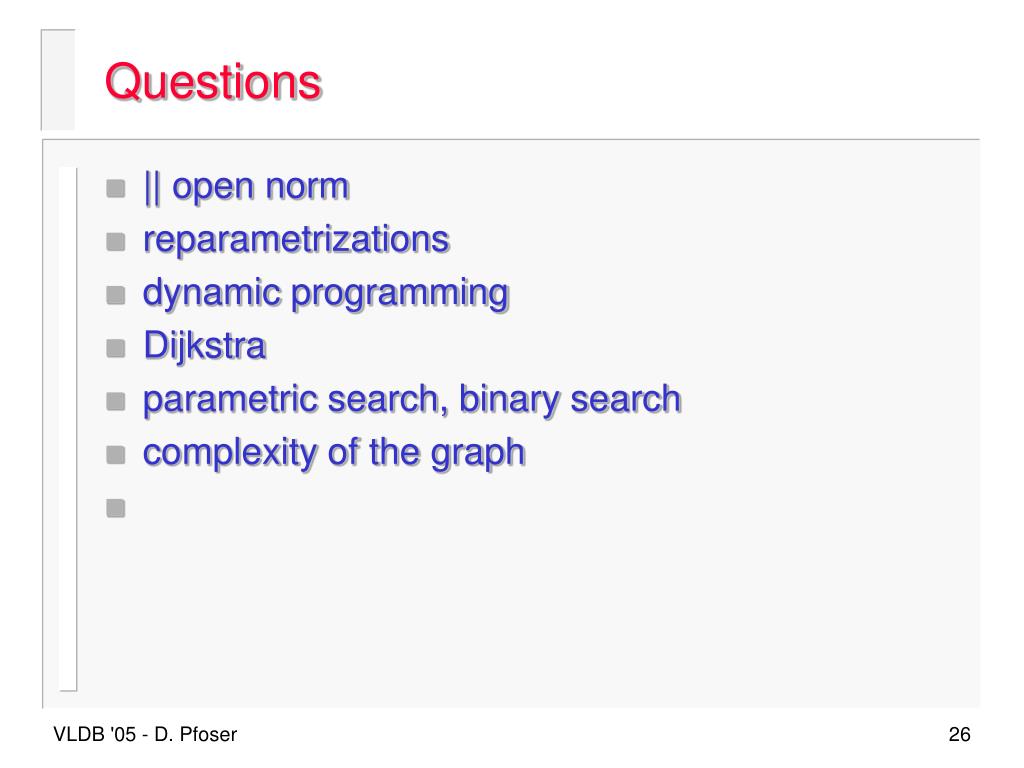Click the 'Dijkstra' bullet text
Screen dimensions: 1024x768
[x=204, y=346]
